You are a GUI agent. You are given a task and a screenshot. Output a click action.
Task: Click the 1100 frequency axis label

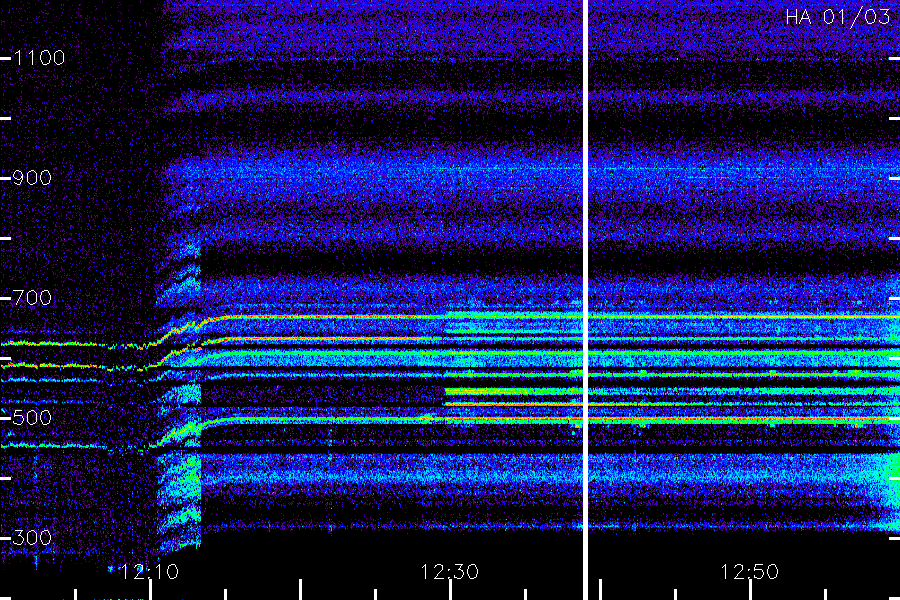pos(39,58)
